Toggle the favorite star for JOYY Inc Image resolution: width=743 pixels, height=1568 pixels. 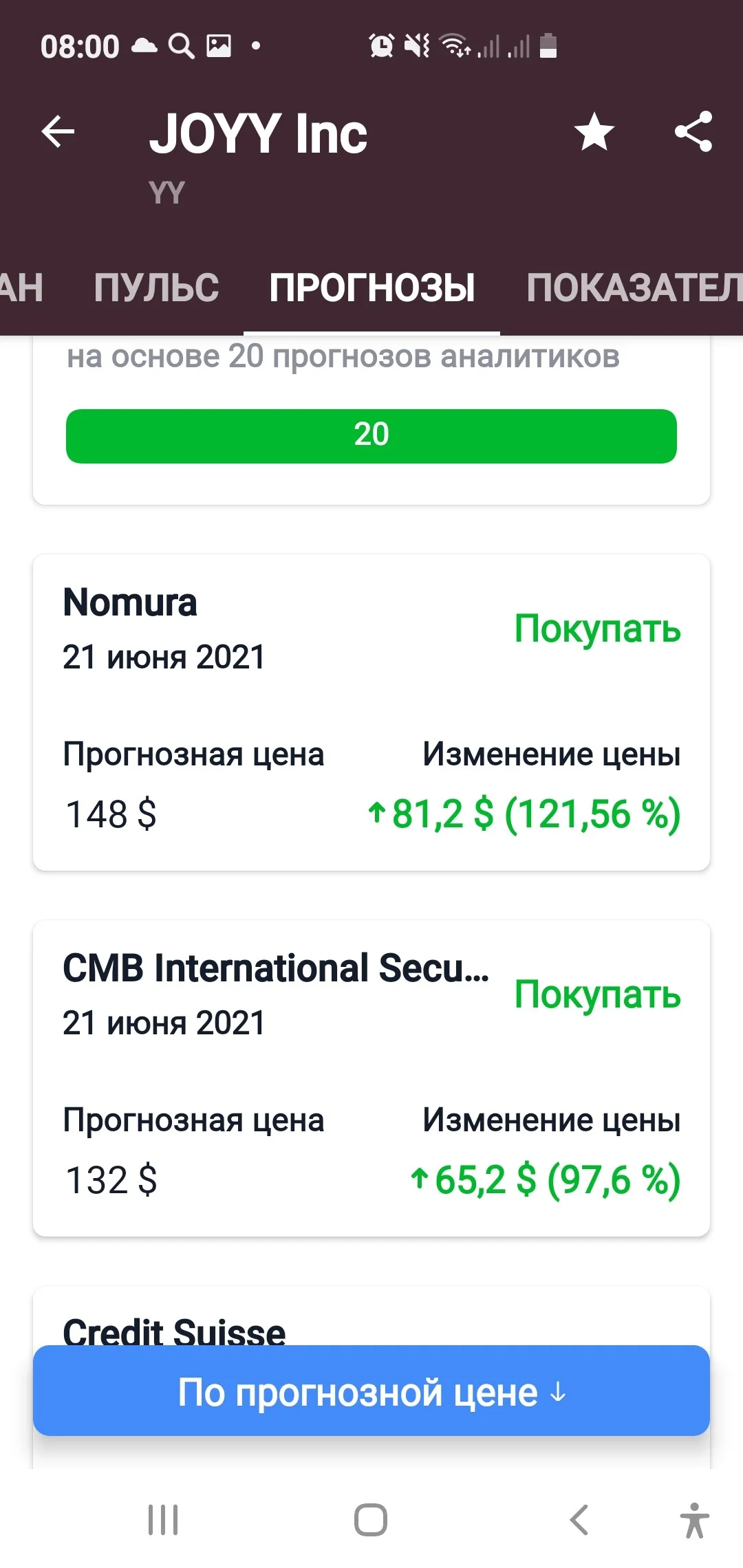(x=594, y=131)
